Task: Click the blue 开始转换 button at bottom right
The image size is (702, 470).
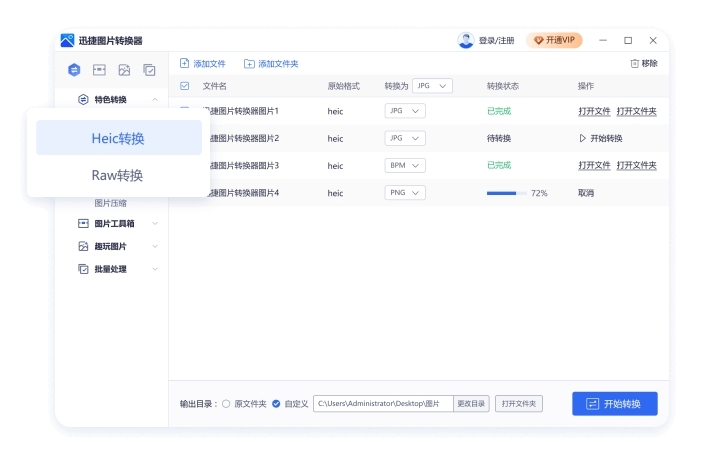Action: coord(614,404)
